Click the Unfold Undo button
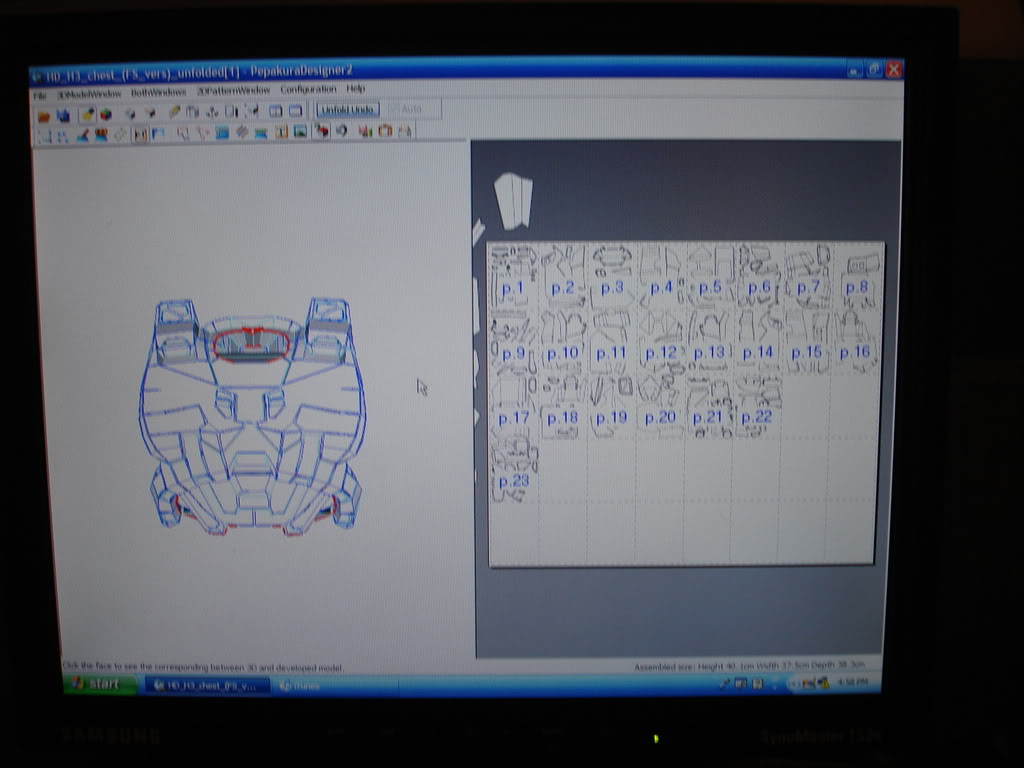 [x=347, y=109]
